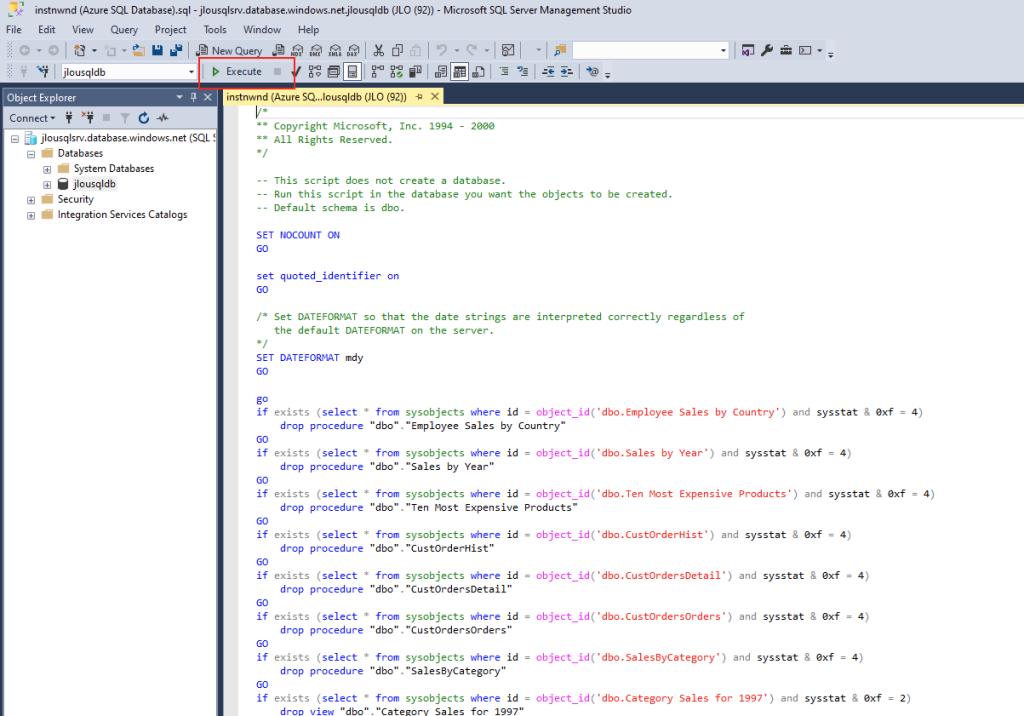The image size is (1024, 716).
Task: Select Integration Services Catalogs tree item
Action: (122, 214)
